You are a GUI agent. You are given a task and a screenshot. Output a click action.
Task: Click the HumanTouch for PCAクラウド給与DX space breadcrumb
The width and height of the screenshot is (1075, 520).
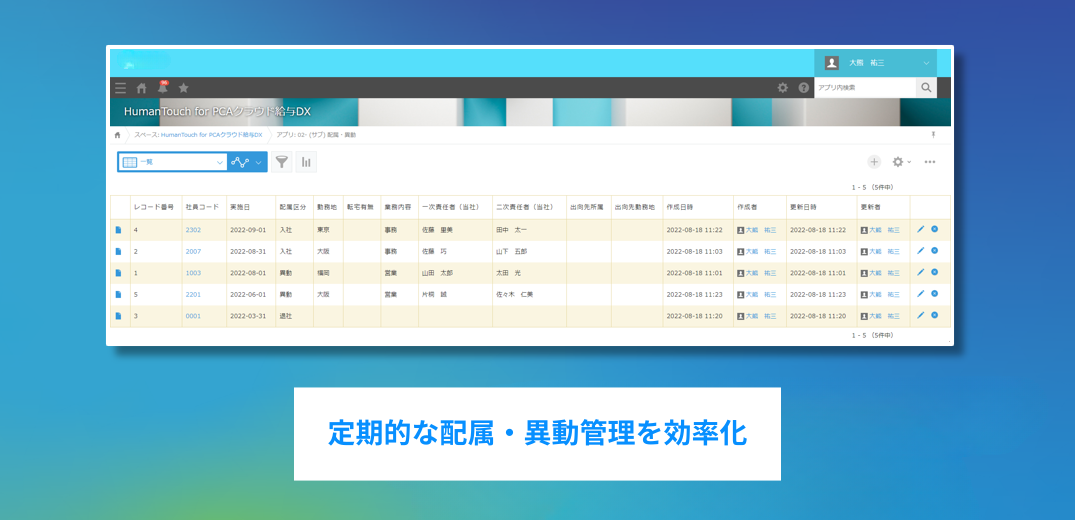coord(211,134)
